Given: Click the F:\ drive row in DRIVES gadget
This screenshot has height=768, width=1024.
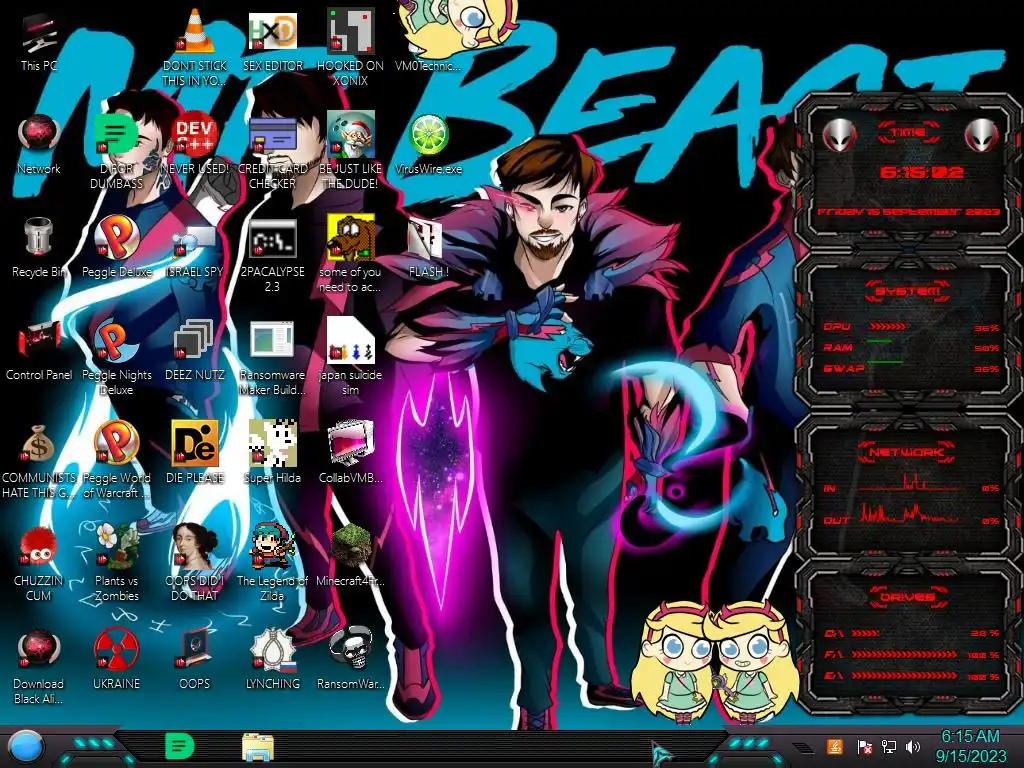Looking at the screenshot, I should tap(912, 654).
